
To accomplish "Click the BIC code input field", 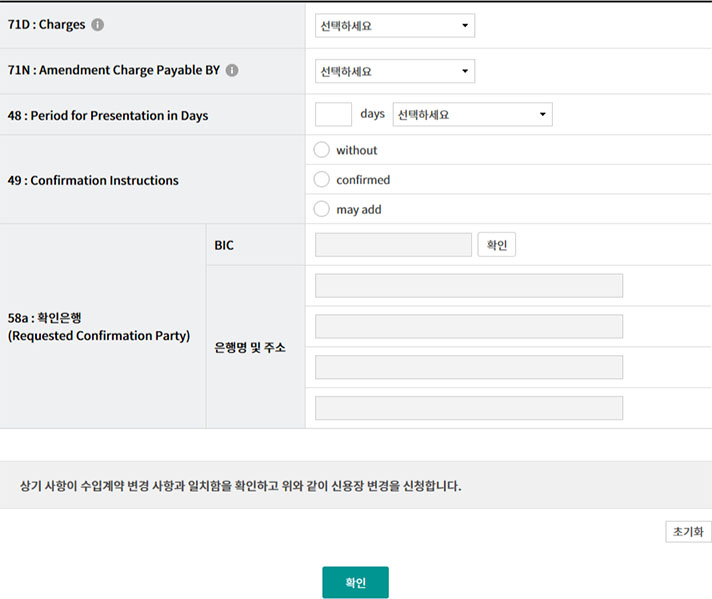I will [x=393, y=245].
